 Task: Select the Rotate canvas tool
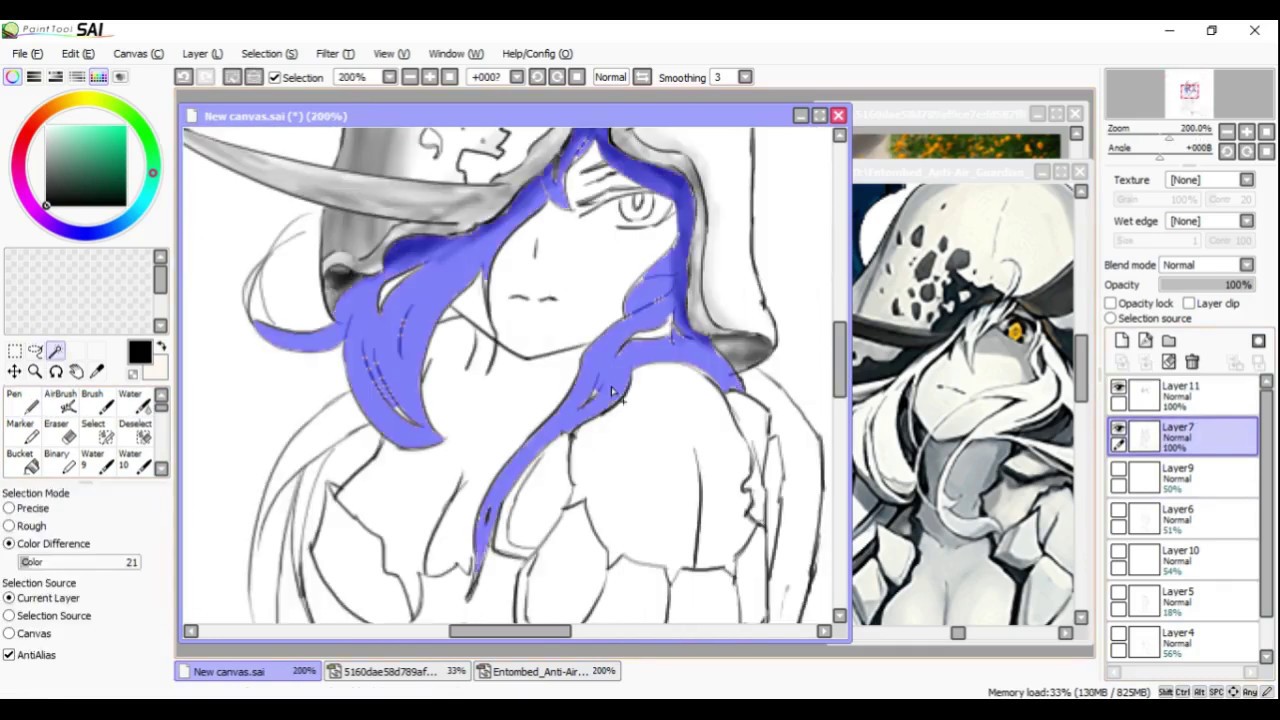[x=56, y=372]
